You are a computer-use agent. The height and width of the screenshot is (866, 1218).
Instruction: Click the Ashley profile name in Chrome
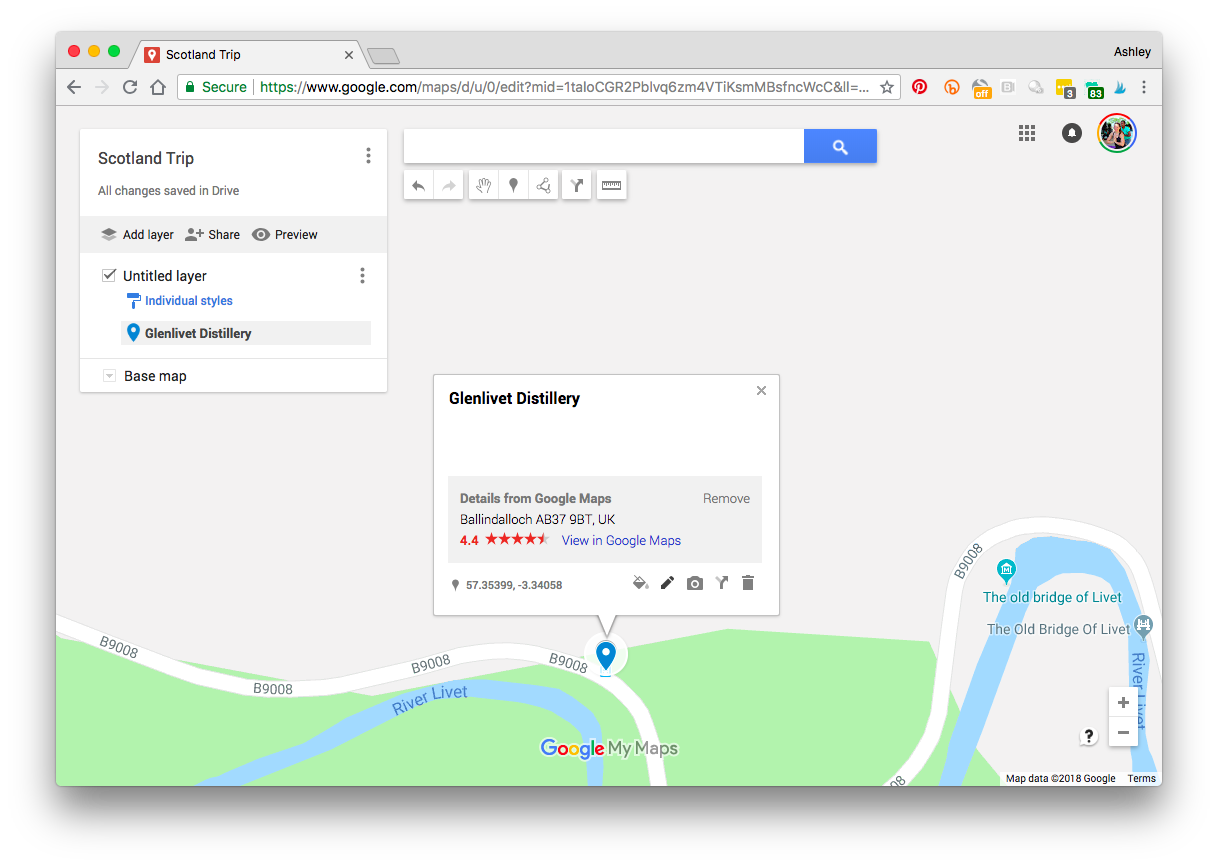click(x=1132, y=52)
